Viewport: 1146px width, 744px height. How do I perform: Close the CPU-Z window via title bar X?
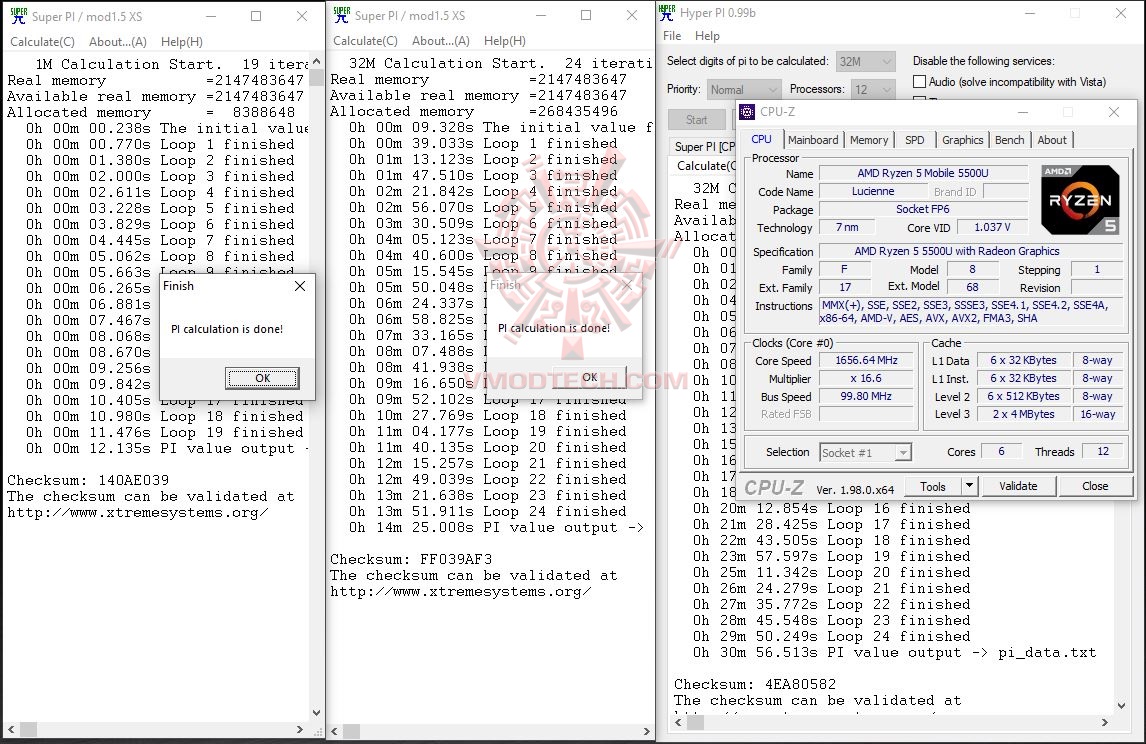(1114, 112)
